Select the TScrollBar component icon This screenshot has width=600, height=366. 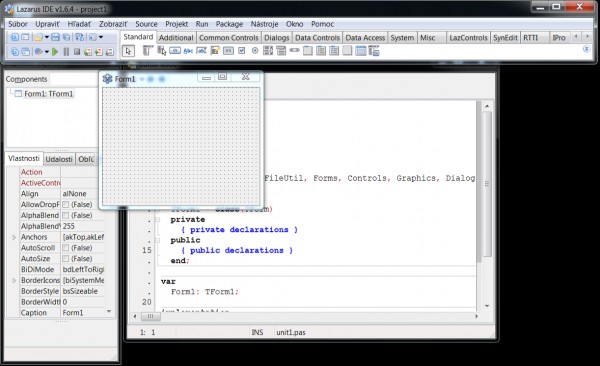tap(295, 51)
